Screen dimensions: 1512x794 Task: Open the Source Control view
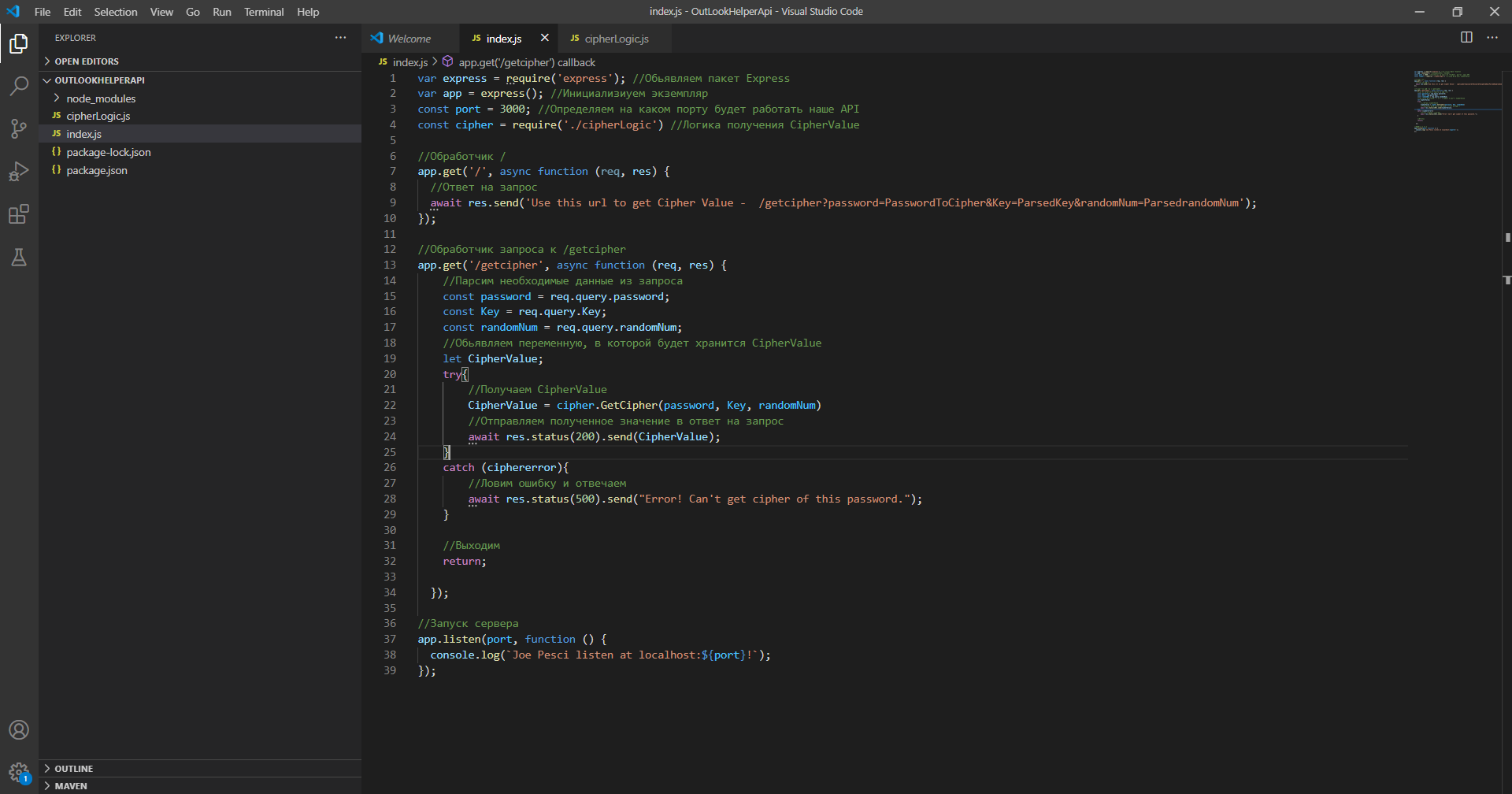click(19, 128)
